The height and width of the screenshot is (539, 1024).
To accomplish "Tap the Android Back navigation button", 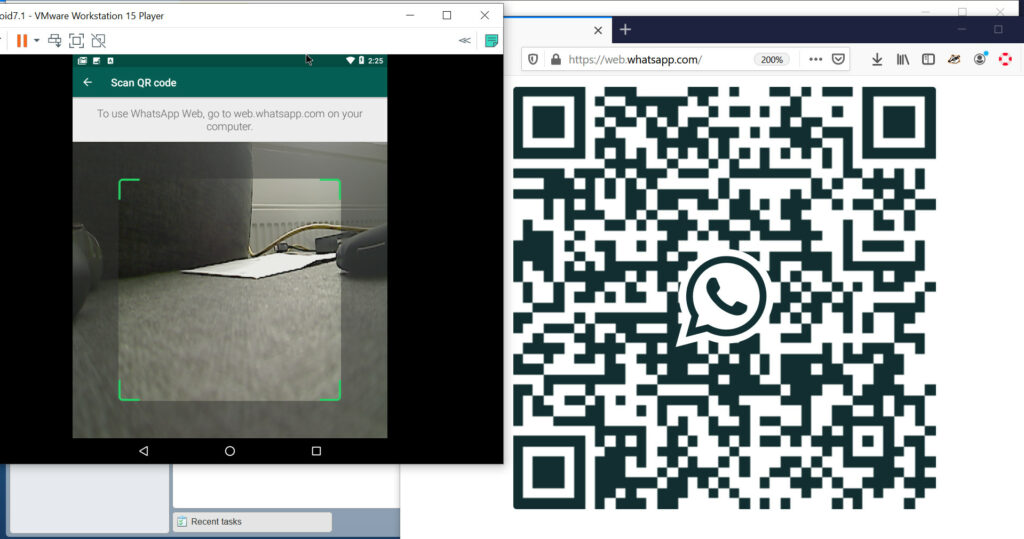I will (144, 451).
